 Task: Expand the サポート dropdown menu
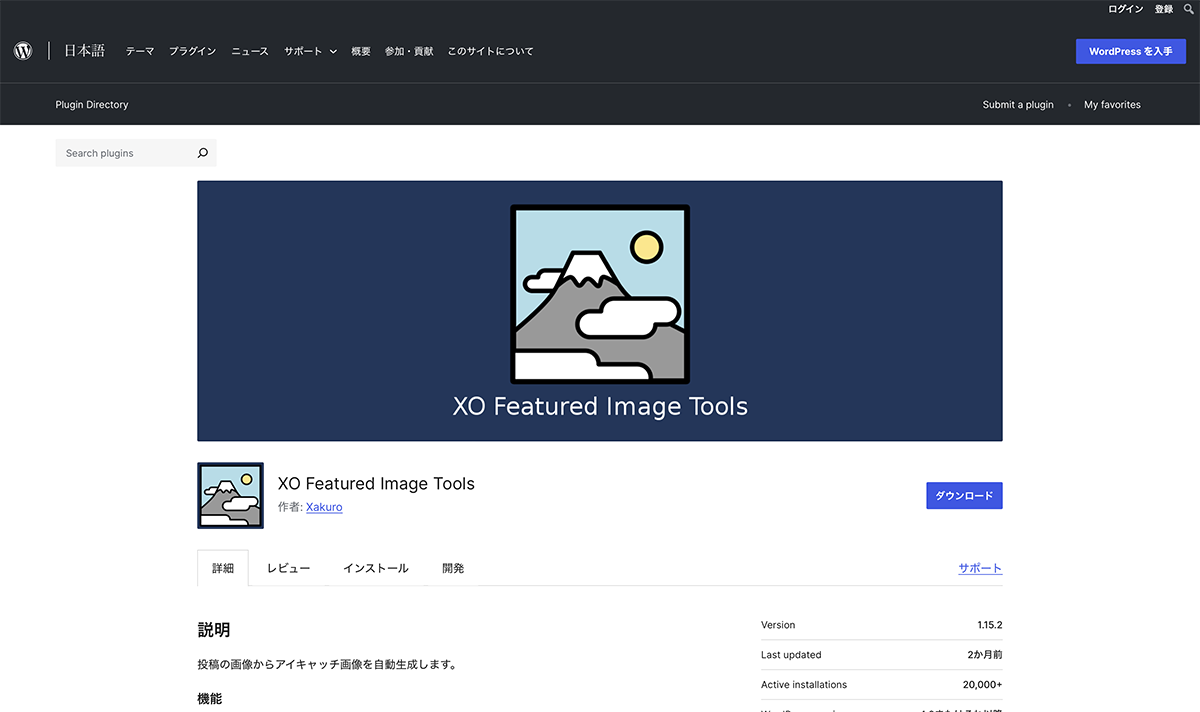(x=310, y=51)
